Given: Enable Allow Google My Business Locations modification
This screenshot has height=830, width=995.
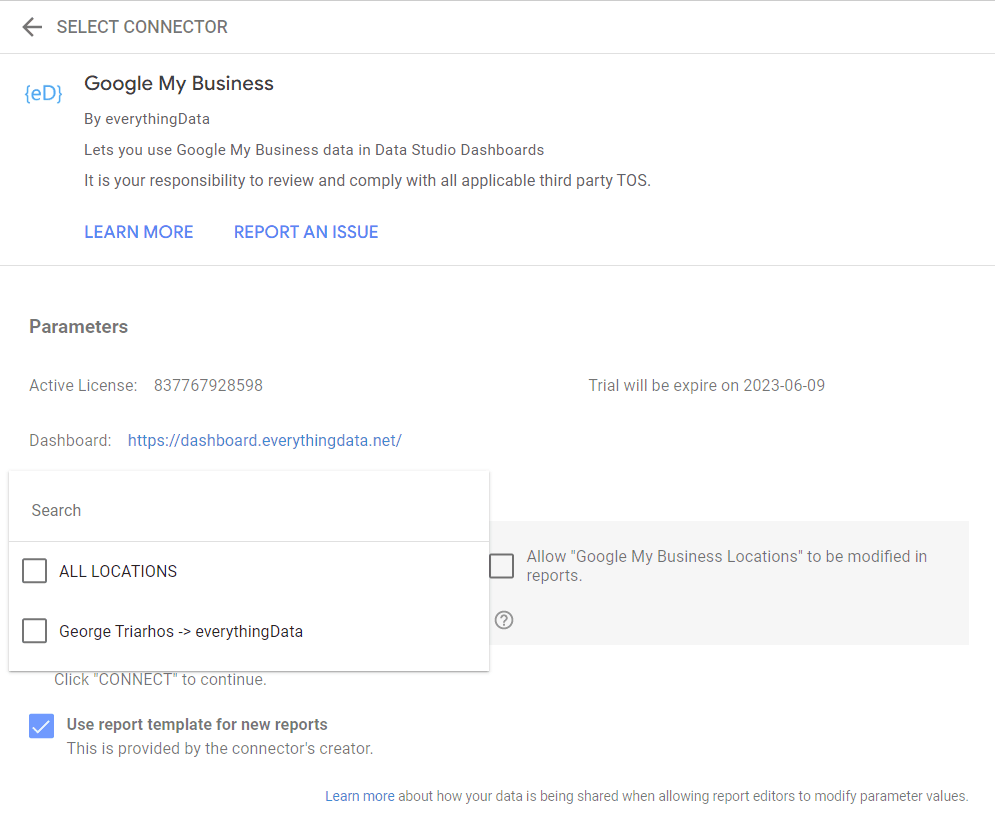Looking at the screenshot, I should coord(501,566).
